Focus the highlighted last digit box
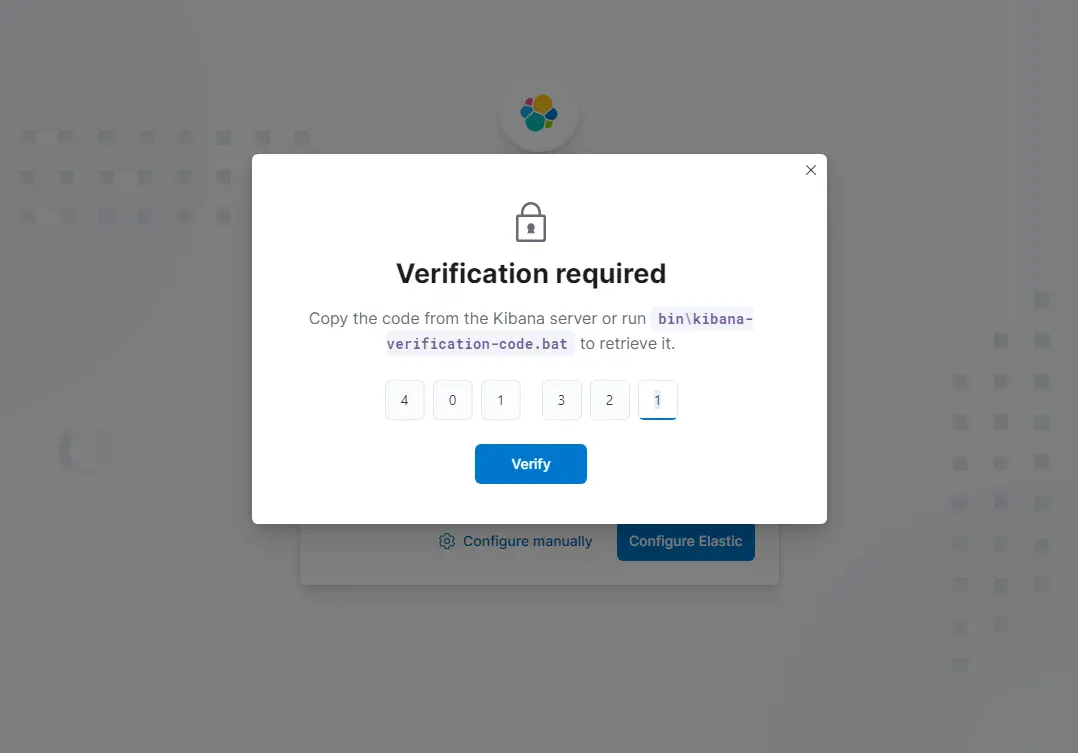This screenshot has width=1078, height=753. (657, 399)
